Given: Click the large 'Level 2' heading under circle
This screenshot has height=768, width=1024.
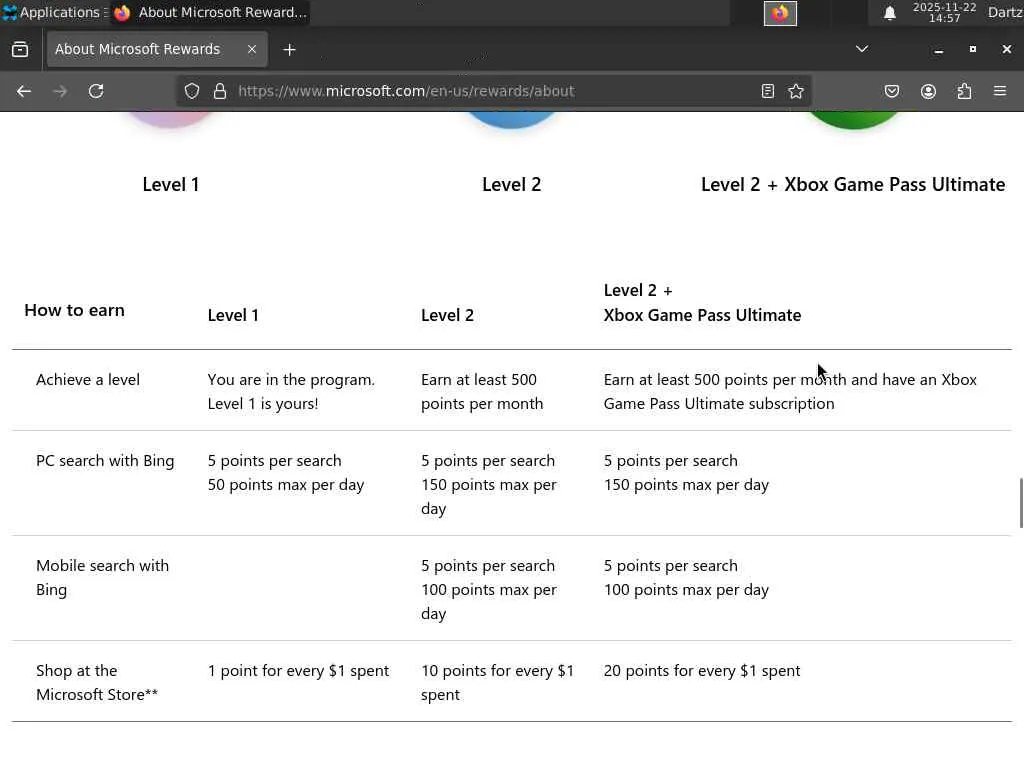Looking at the screenshot, I should click(512, 185).
